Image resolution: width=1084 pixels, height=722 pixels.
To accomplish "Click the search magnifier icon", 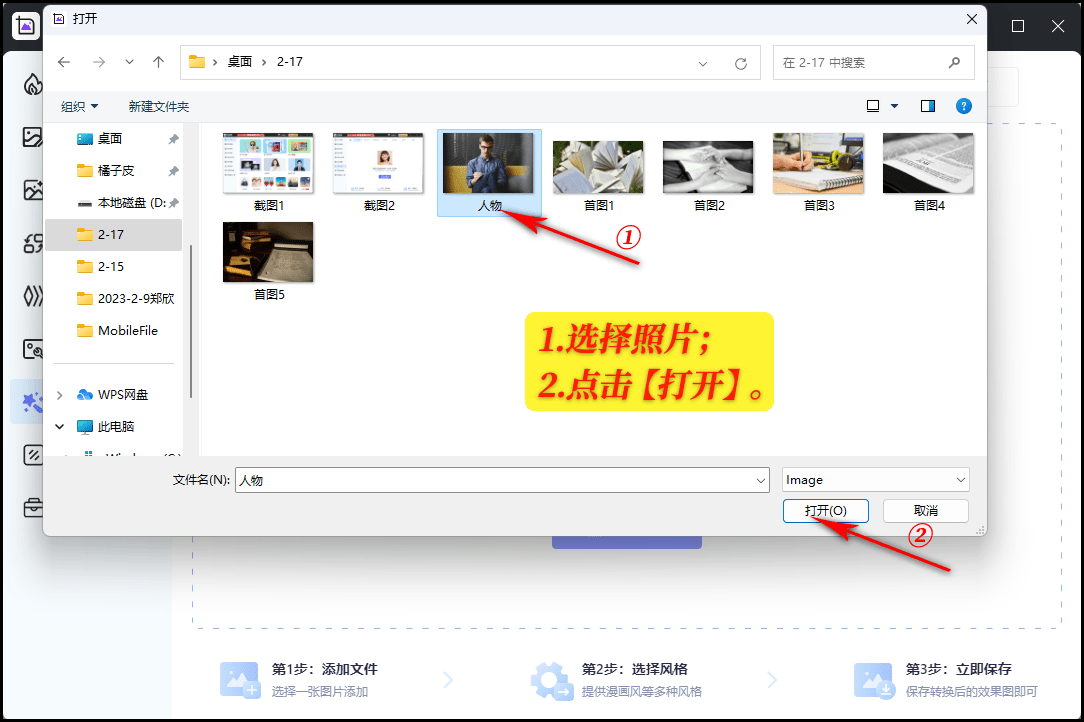I will 955,63.
